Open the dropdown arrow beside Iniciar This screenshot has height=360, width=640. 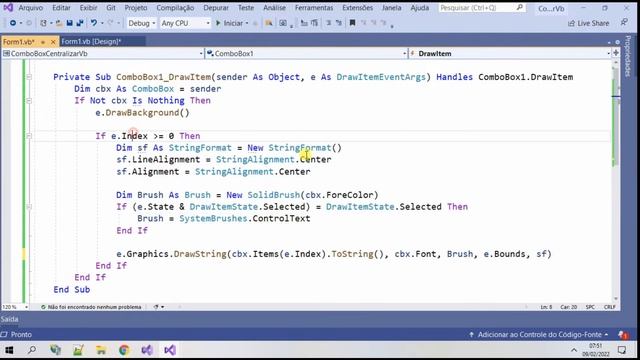(x=247, y=23)
